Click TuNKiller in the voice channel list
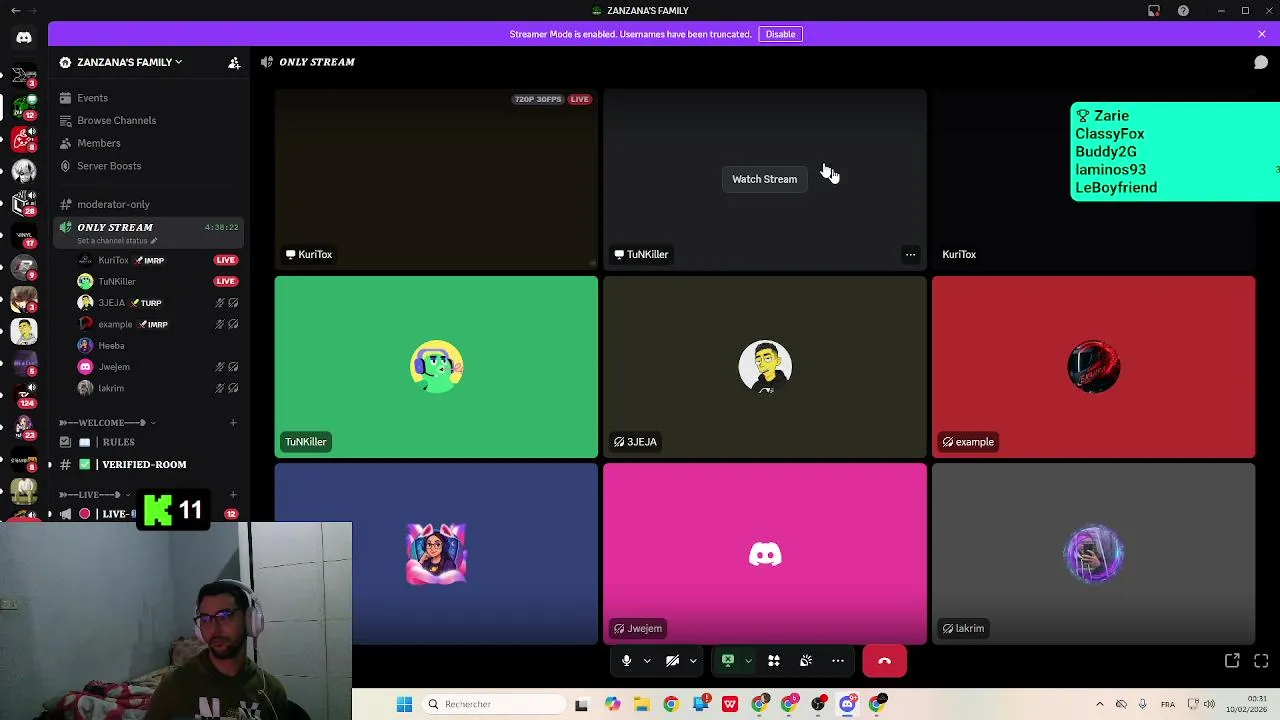 pyautogui.click(x=116, y=281)
